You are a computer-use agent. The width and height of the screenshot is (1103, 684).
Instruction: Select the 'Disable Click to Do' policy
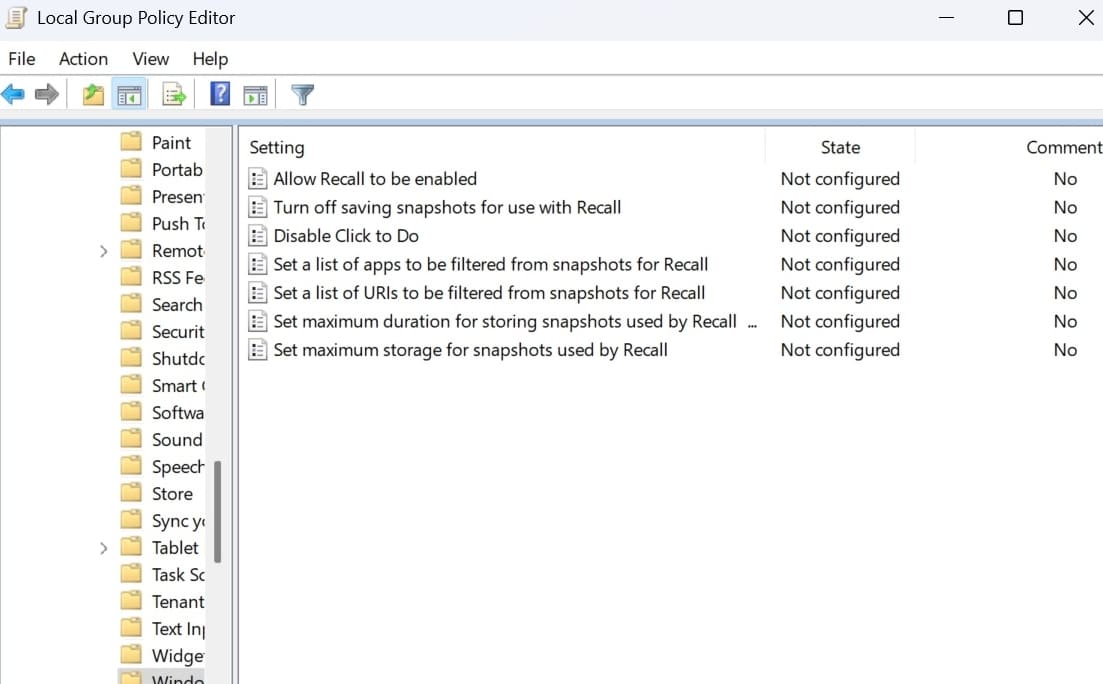(x=346, y=236)
